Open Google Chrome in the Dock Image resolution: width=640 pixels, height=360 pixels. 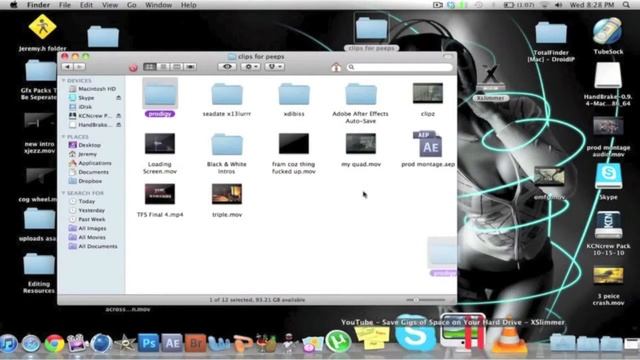tap(54, 343)
